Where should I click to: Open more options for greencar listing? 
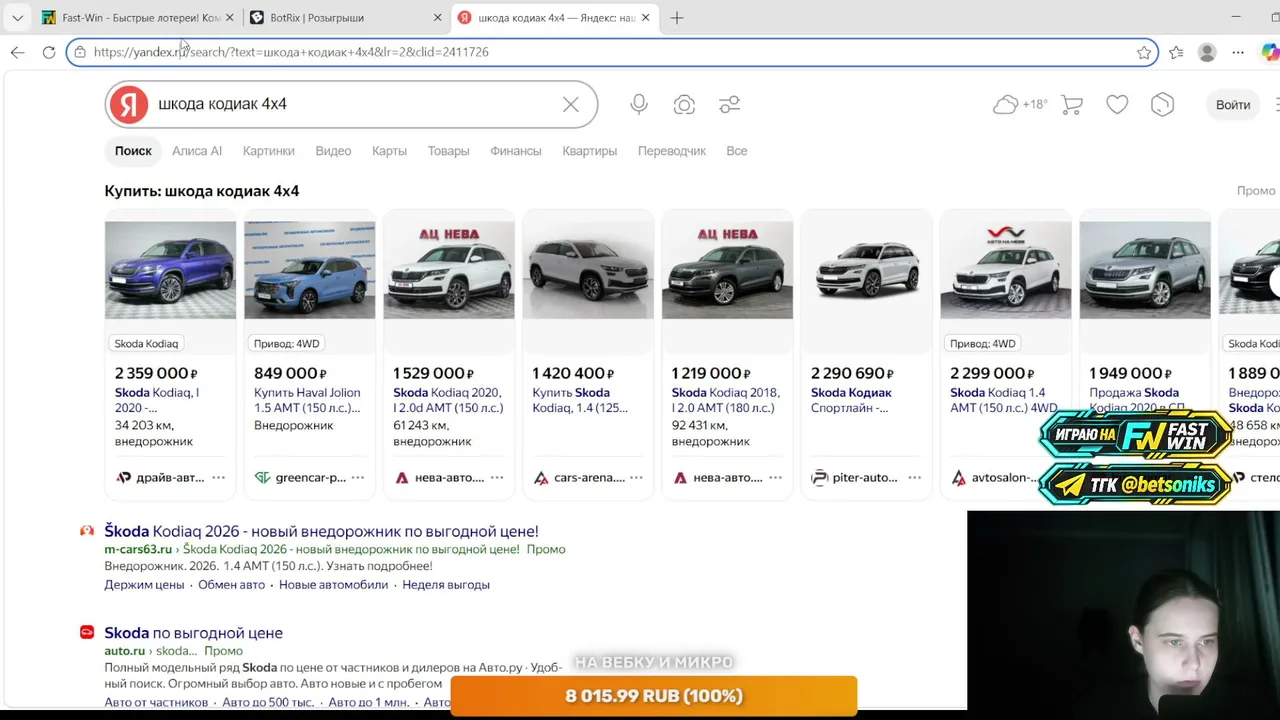pos(357,478)
